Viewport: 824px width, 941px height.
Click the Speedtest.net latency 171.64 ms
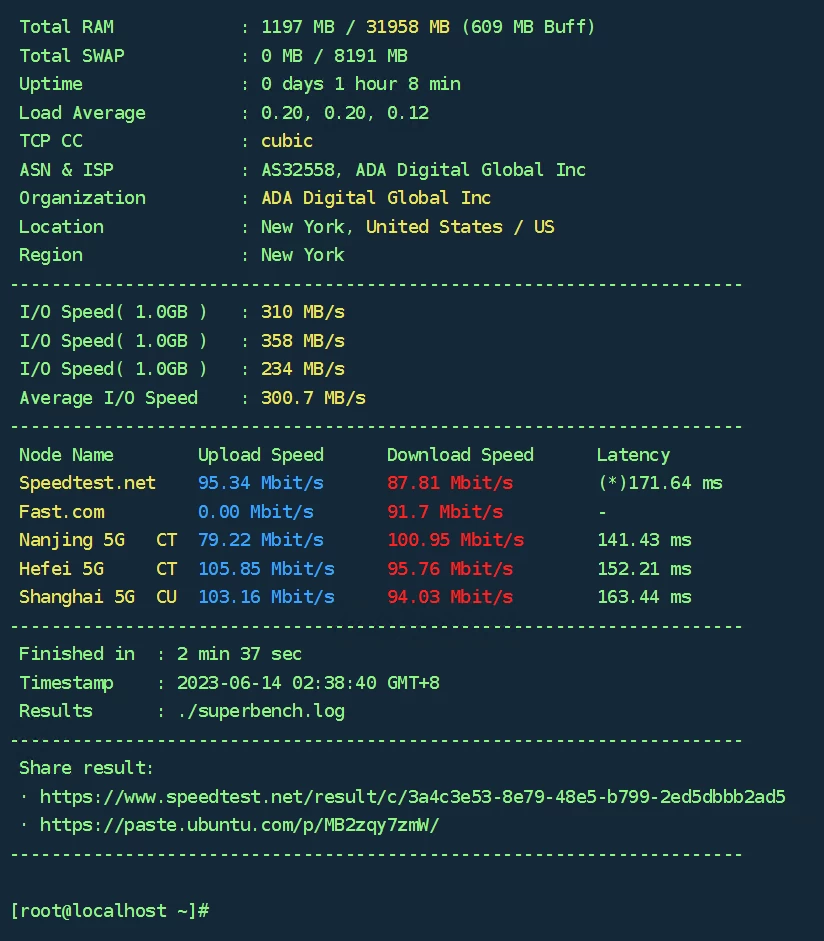coord(659,483)
